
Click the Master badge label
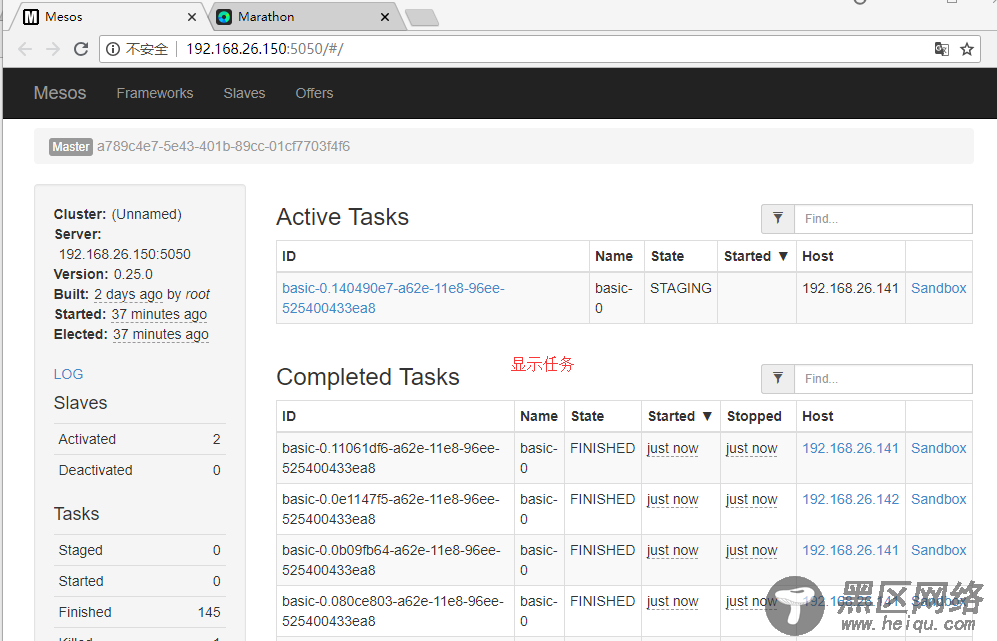pos(71,147)
